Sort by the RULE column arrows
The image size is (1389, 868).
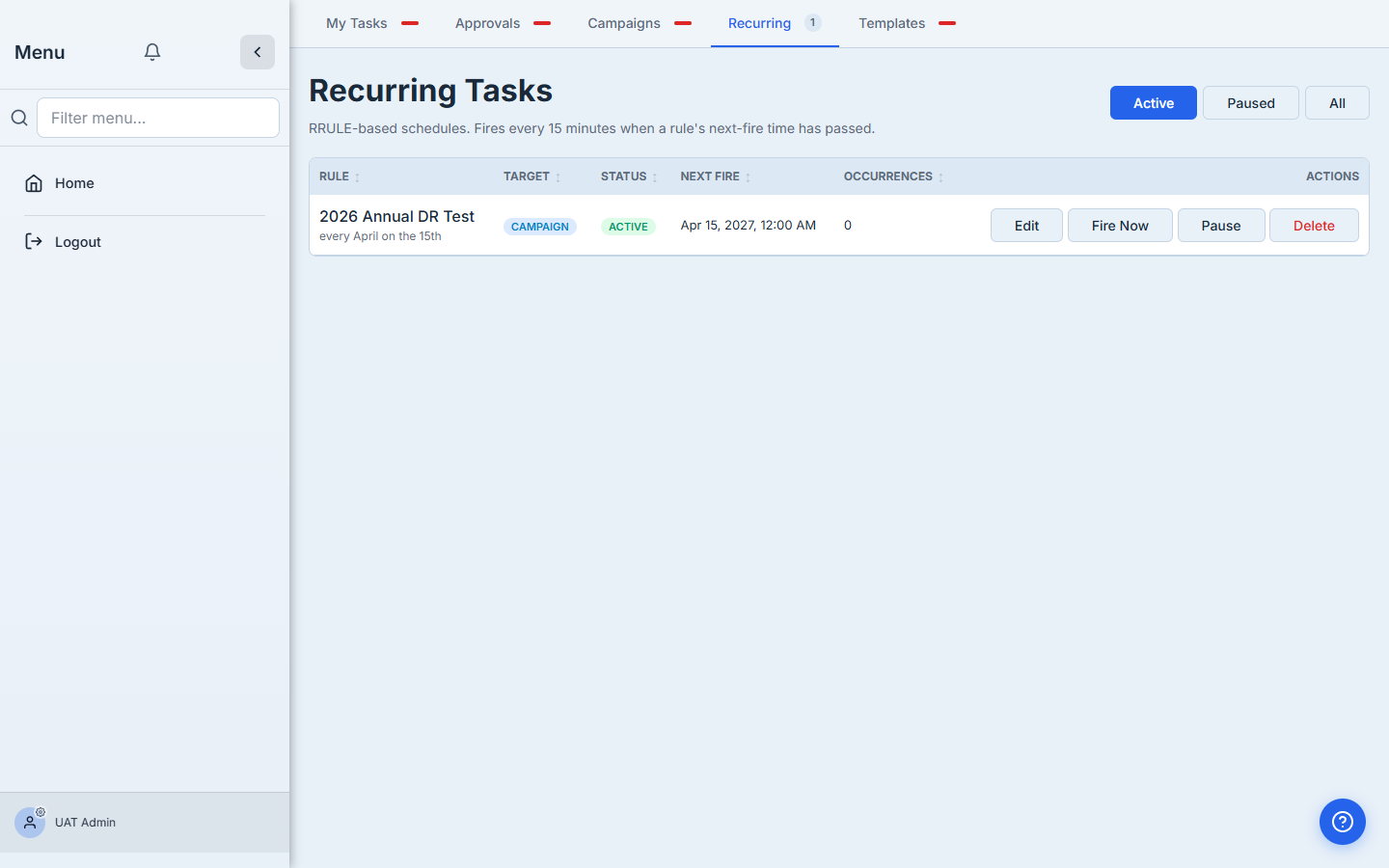(357, 177)
